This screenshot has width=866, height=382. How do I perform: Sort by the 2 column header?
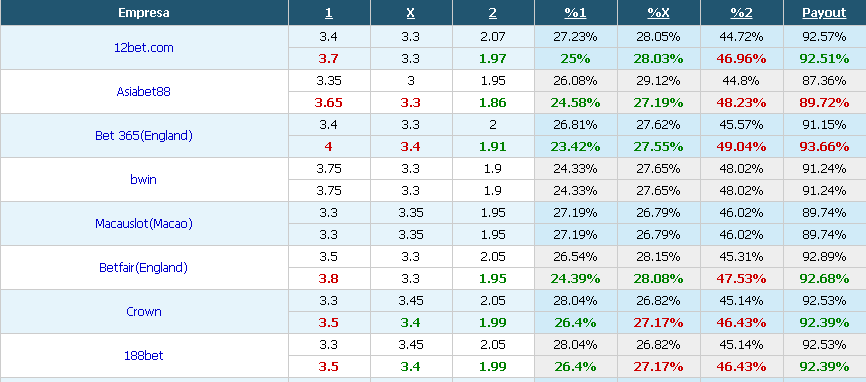pos(493,13)
